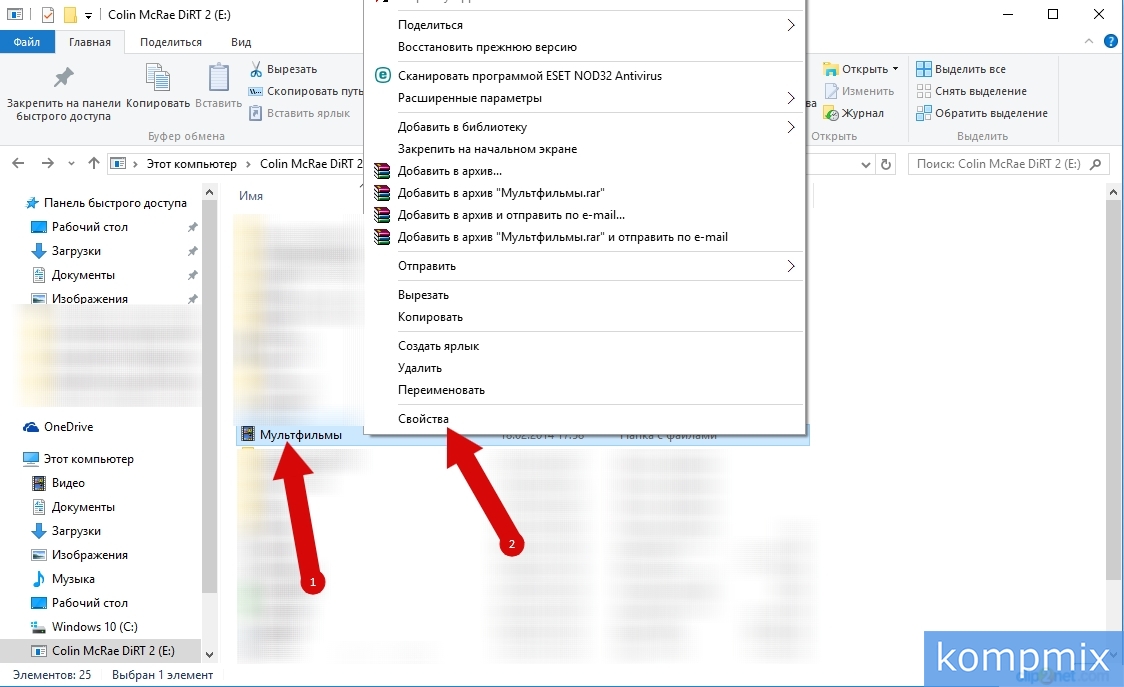The width and height of the screenshot is (1124, 687).
Task: Click Этот компьютер in the address breadcrumb
Action: point(191,164)
